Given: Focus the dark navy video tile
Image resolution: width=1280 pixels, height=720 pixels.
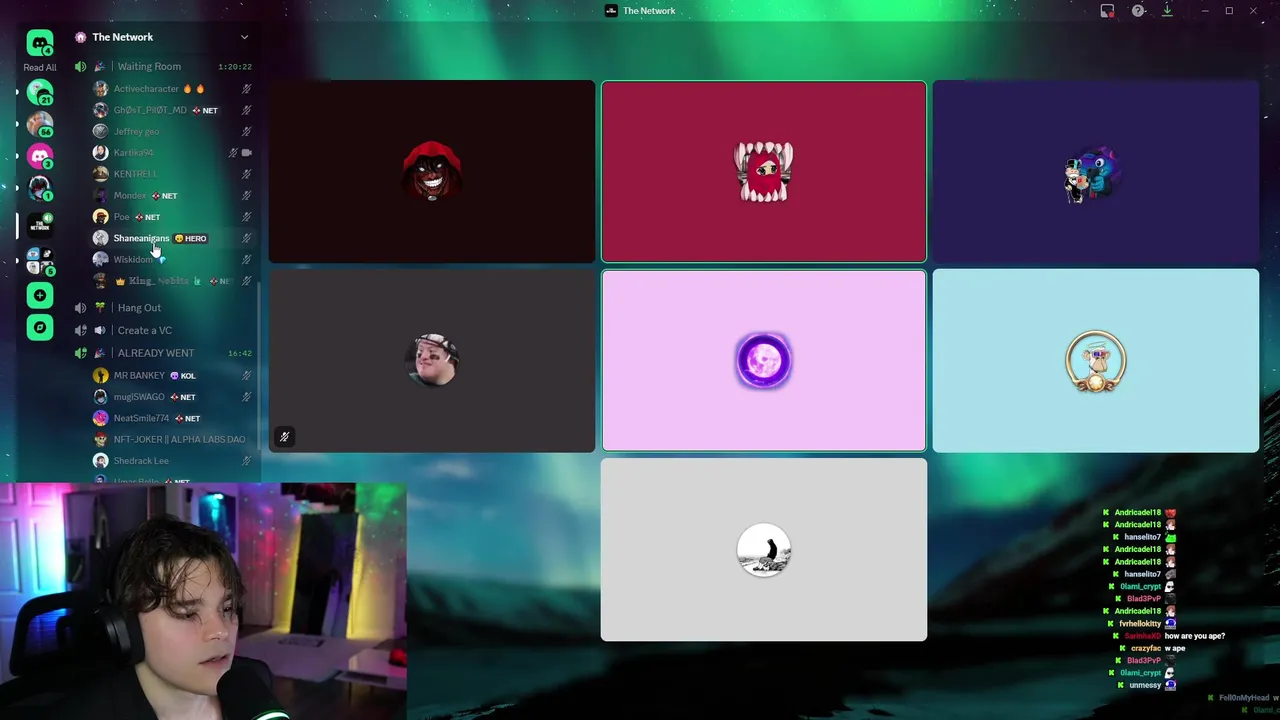Looking at the screenshot, I should click(1096, 171).
